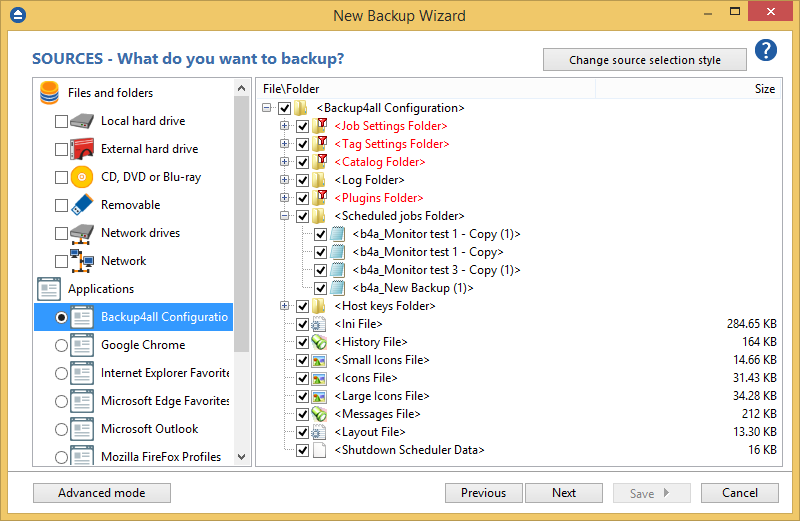800x521 pixels.
Task: Click the Small Icons File image icon
Action: tap(319, 360)
